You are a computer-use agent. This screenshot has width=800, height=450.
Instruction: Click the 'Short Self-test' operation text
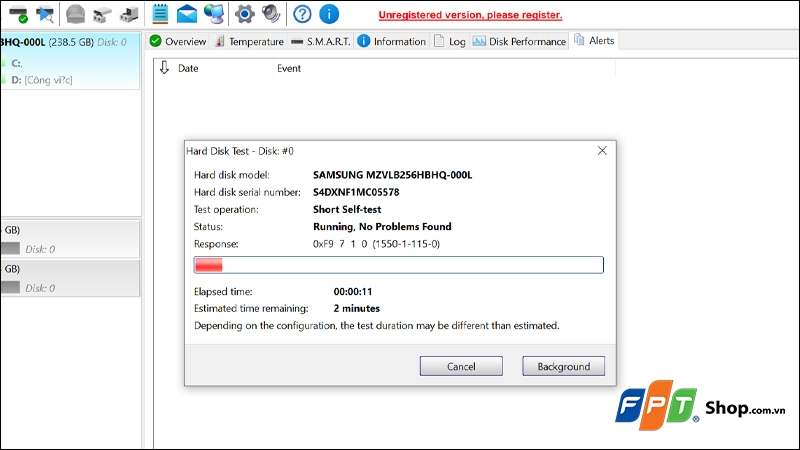point(347,210)
